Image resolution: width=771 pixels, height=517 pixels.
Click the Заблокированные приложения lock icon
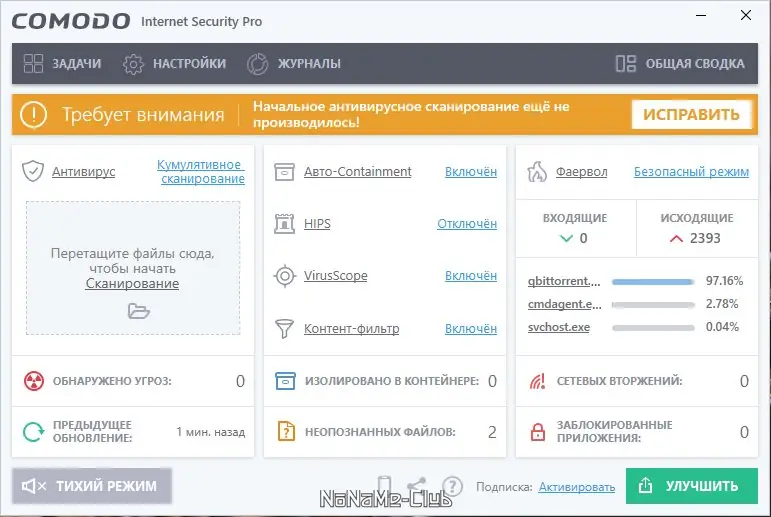click(x=538, y=432)
